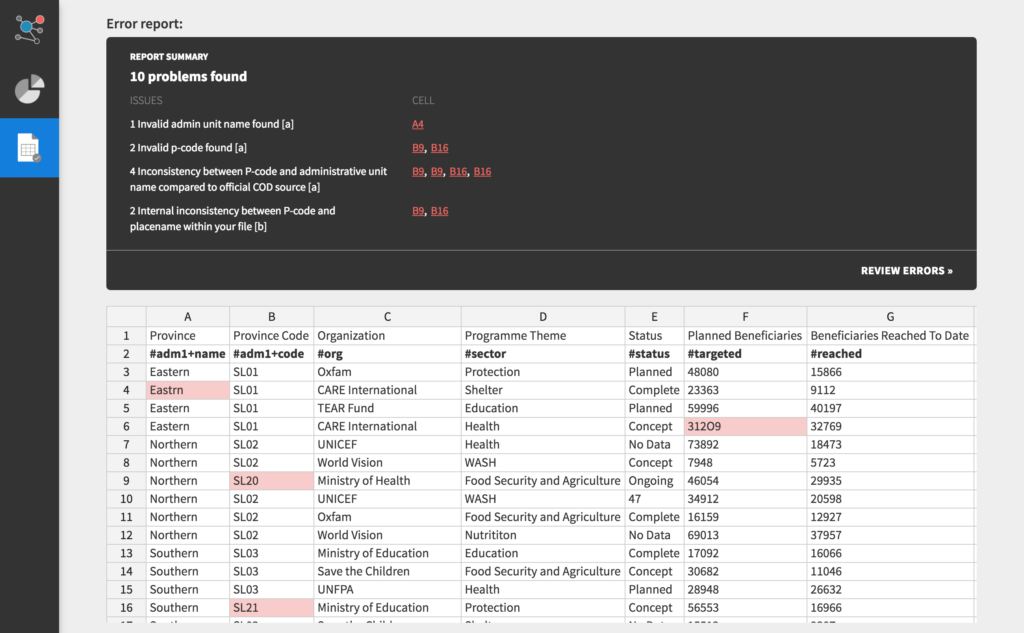This screenshot has height=633, width=1024.
Task: Click the 'Planned Beneficiaries' header cell
Action: [x=744, y=336]
